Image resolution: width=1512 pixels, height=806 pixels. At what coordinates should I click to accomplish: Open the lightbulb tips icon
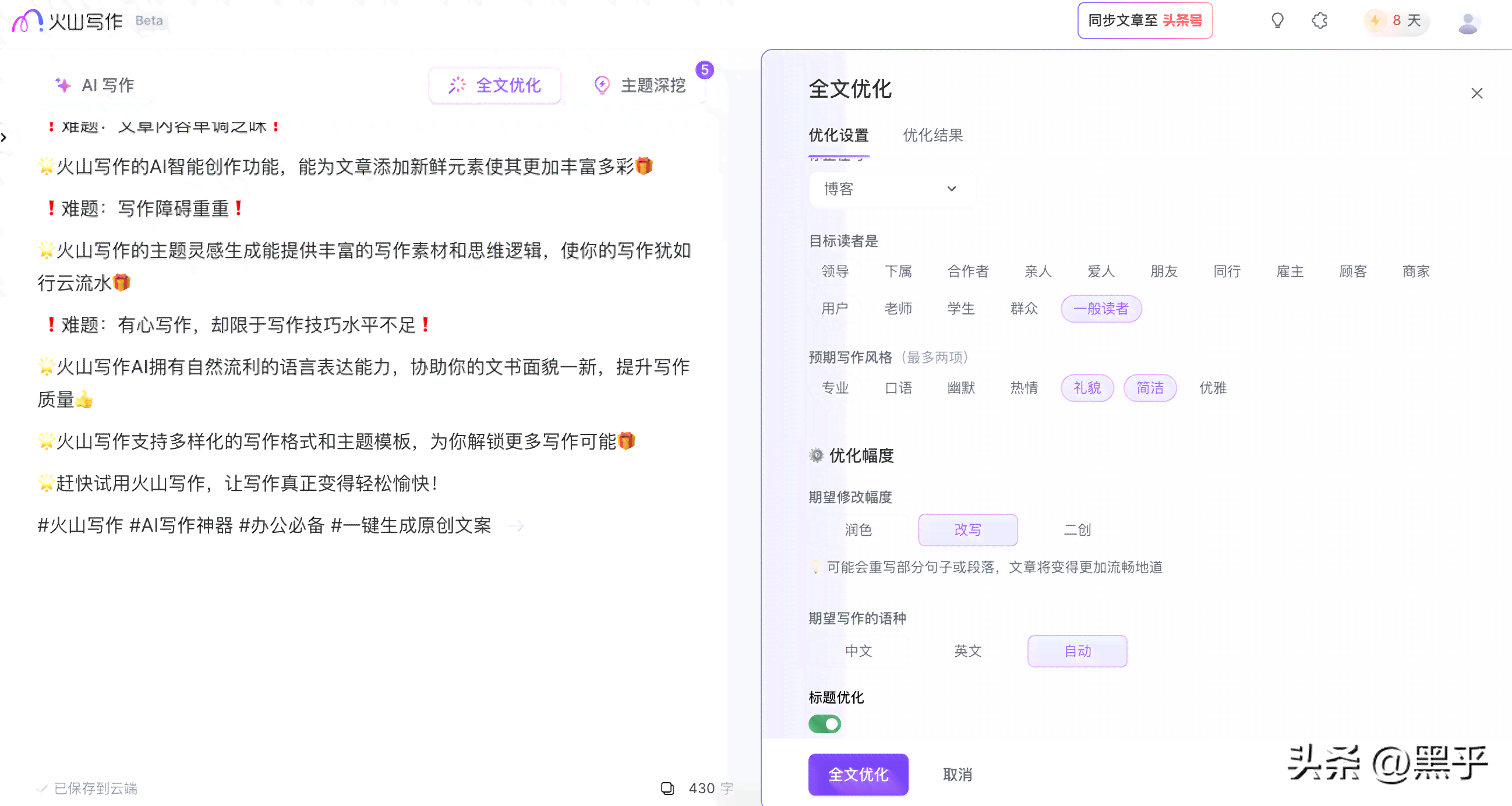click(x=1277, y=20)
